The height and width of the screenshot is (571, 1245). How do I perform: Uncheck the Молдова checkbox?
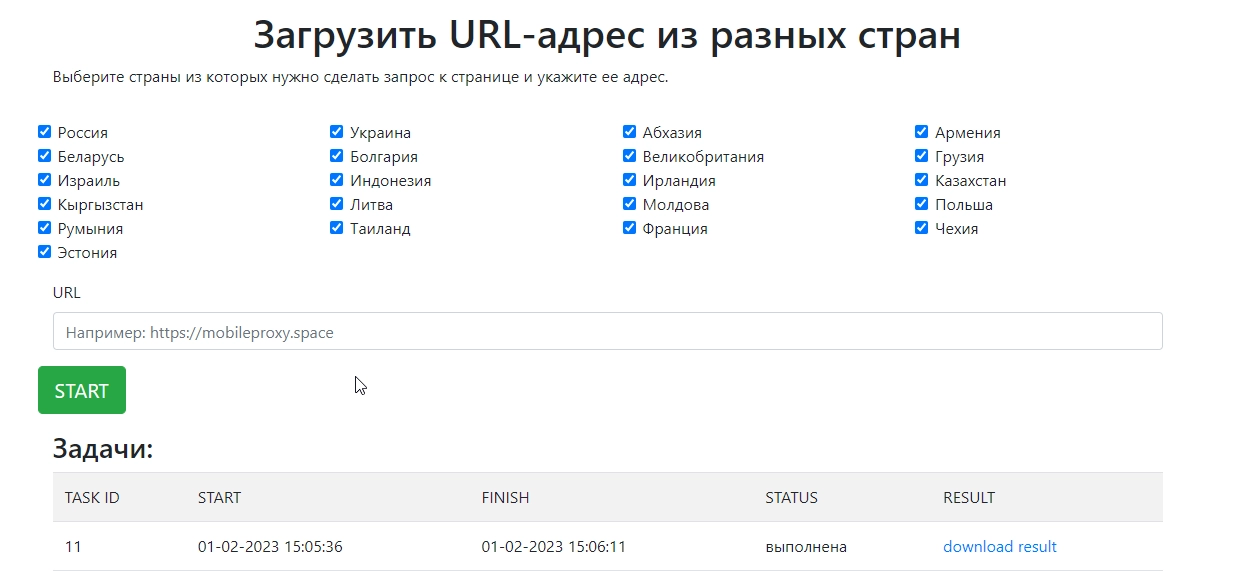pyautogui.click(x=629, y=204)
